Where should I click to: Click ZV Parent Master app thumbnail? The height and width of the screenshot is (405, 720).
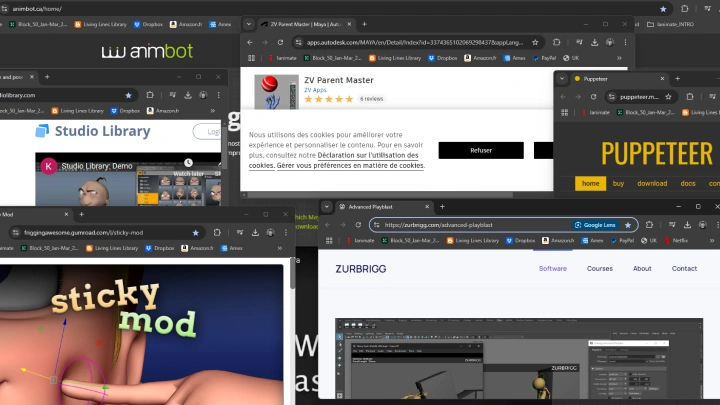[276, 92]
